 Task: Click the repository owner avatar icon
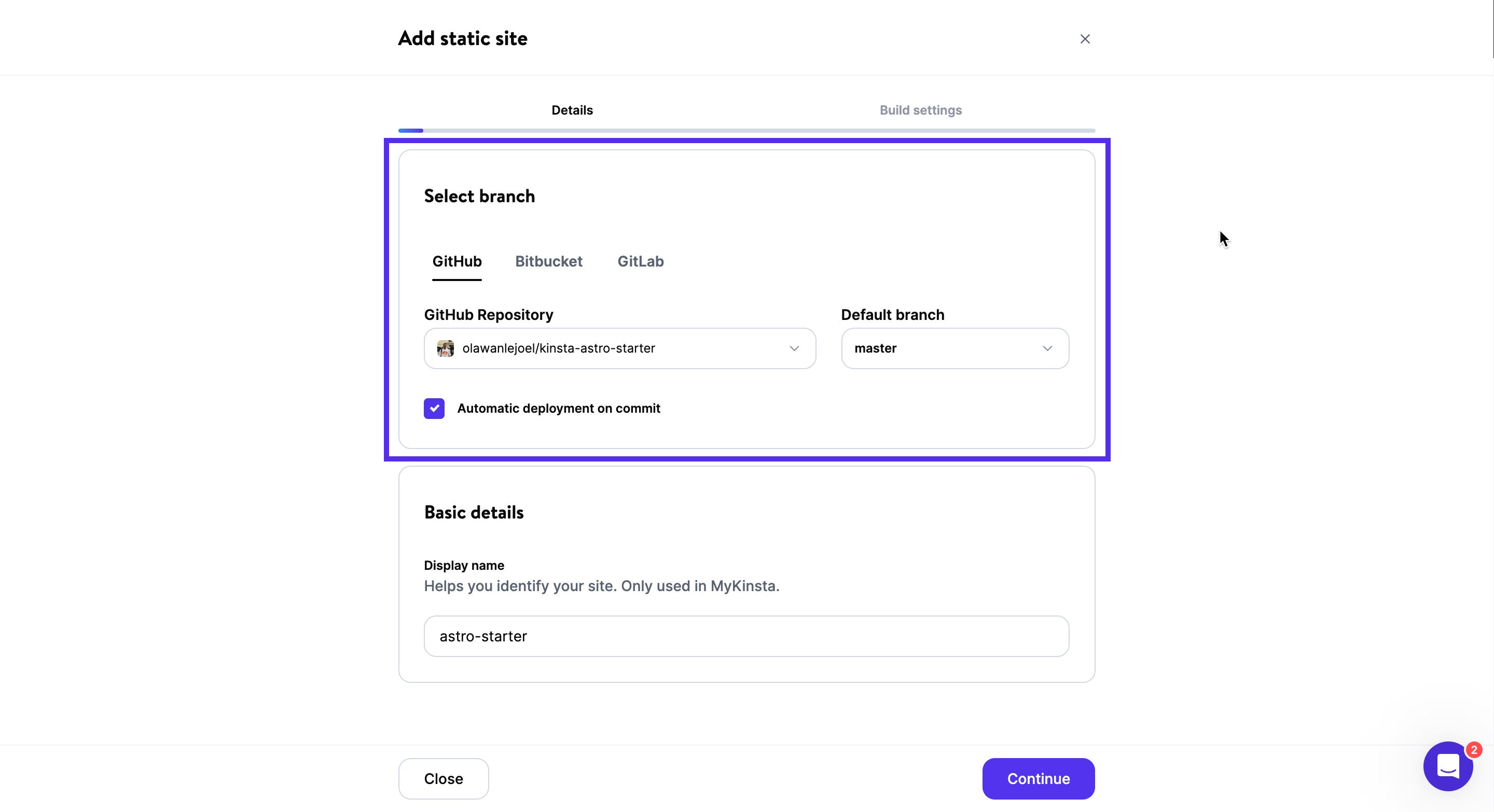(446, 348)
